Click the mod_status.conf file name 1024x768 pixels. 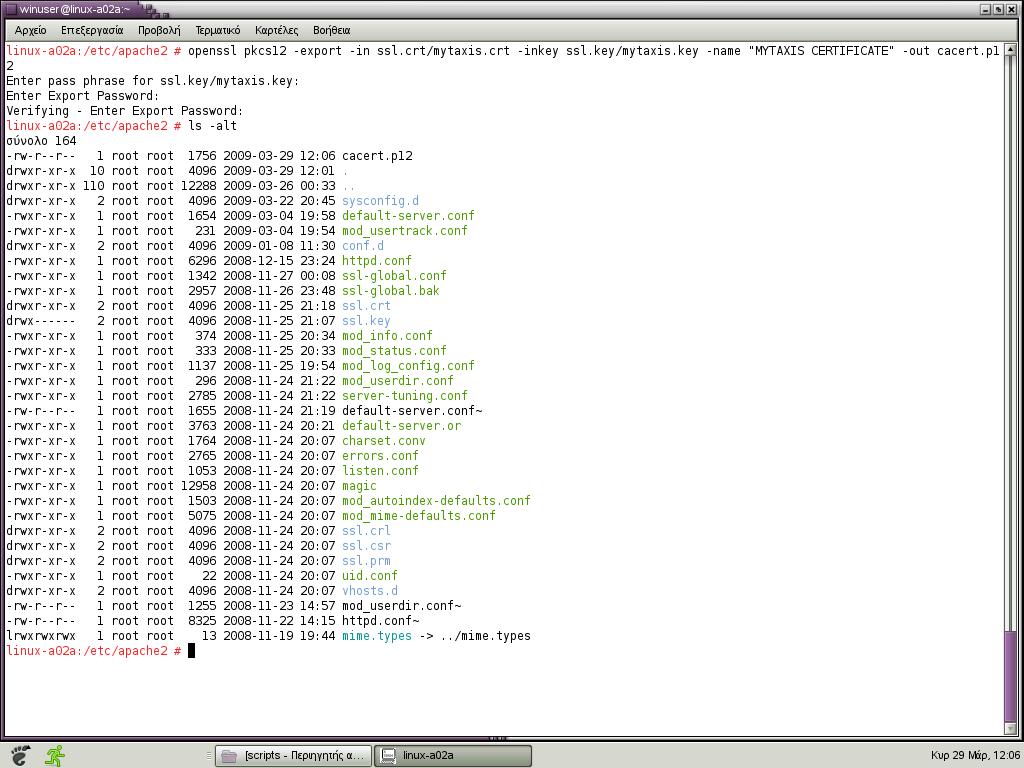394,351
